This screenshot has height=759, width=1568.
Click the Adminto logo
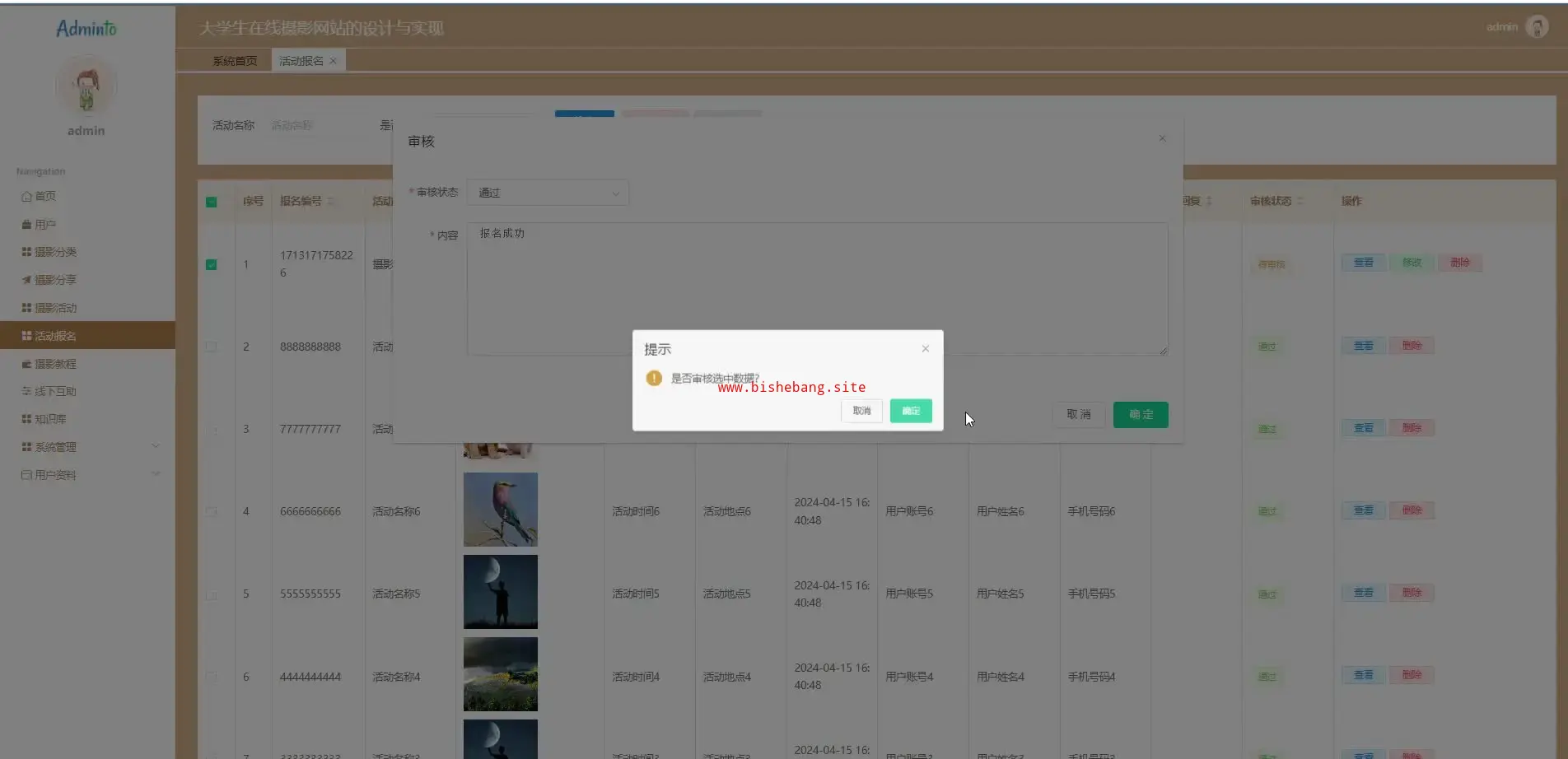(86, 29)
